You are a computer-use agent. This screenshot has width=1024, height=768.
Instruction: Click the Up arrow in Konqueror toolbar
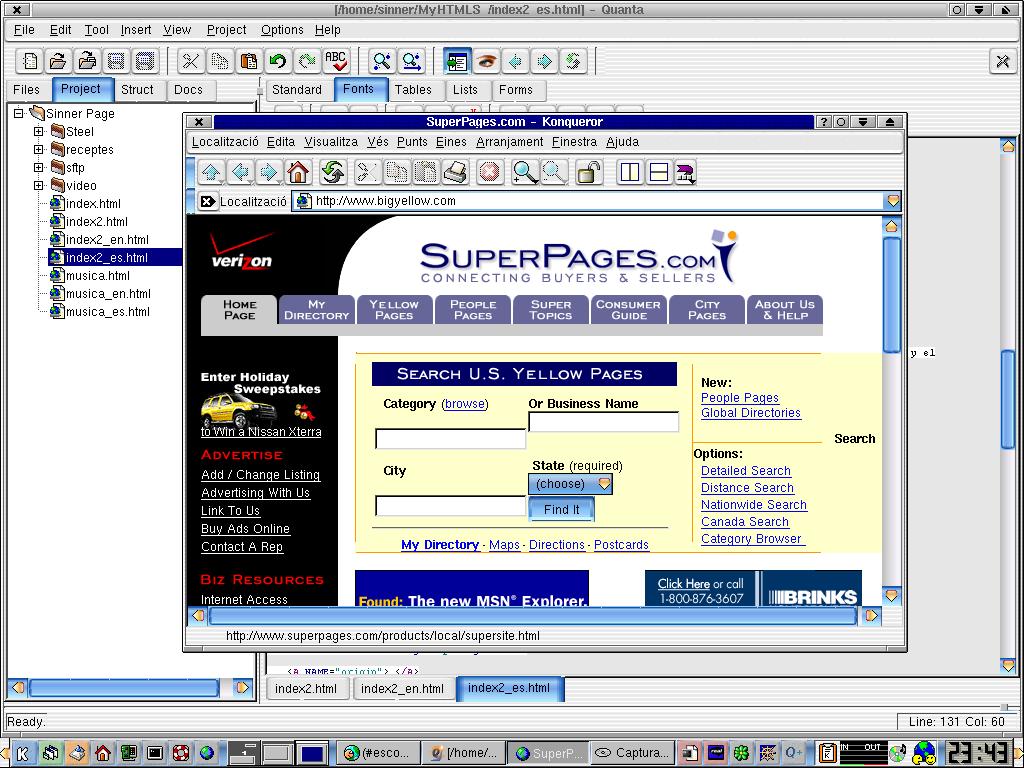point(211,172)
